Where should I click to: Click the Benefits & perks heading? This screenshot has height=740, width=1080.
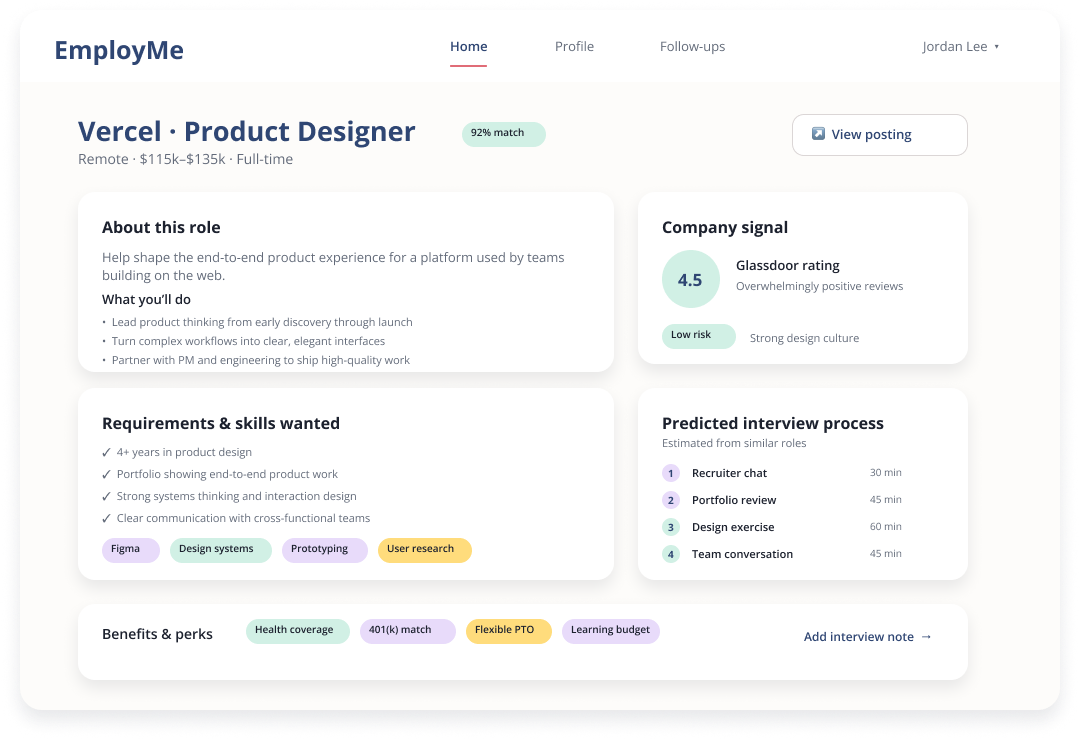(157, 635)
